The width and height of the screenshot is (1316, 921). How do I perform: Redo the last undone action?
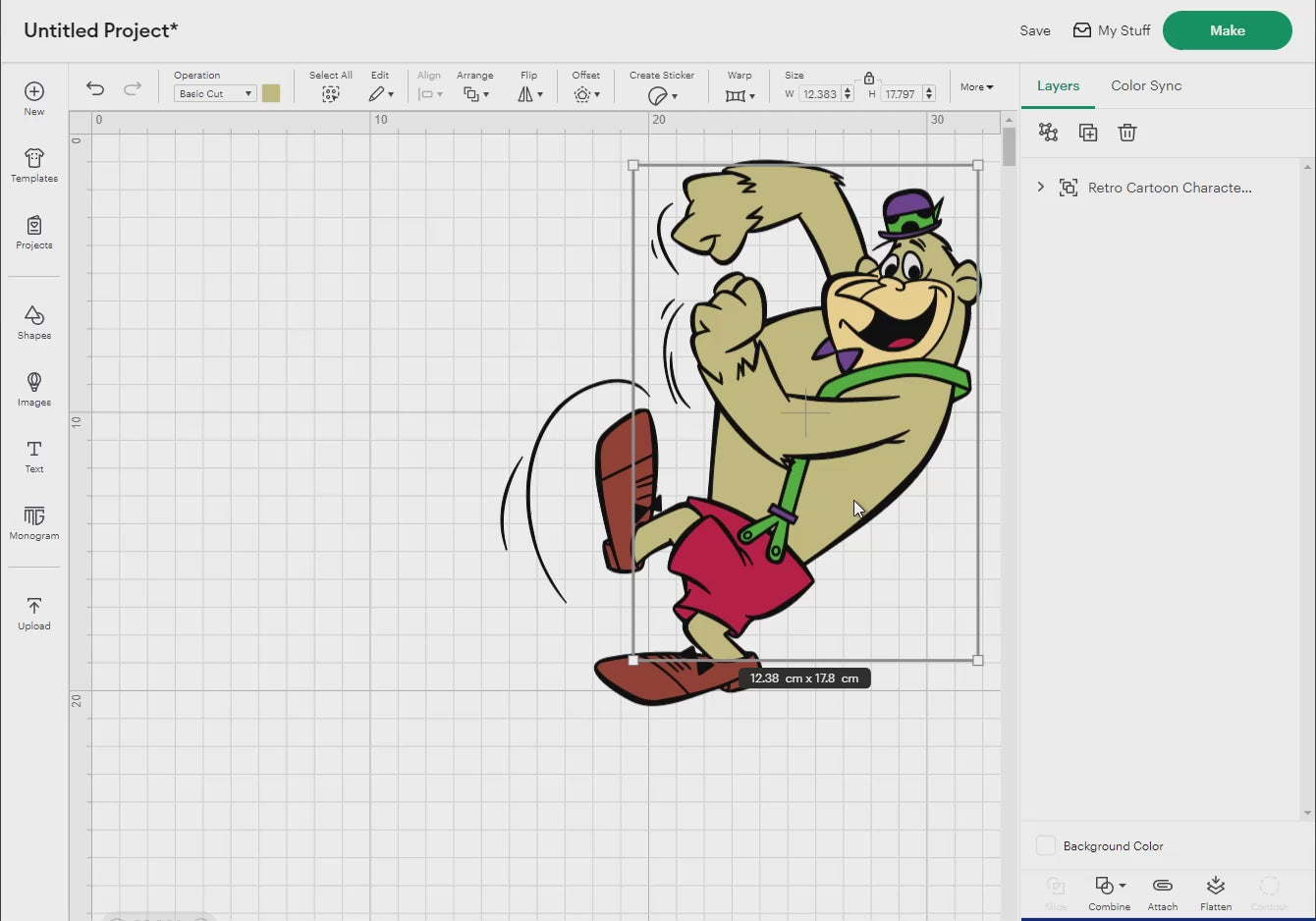(133, 88)
